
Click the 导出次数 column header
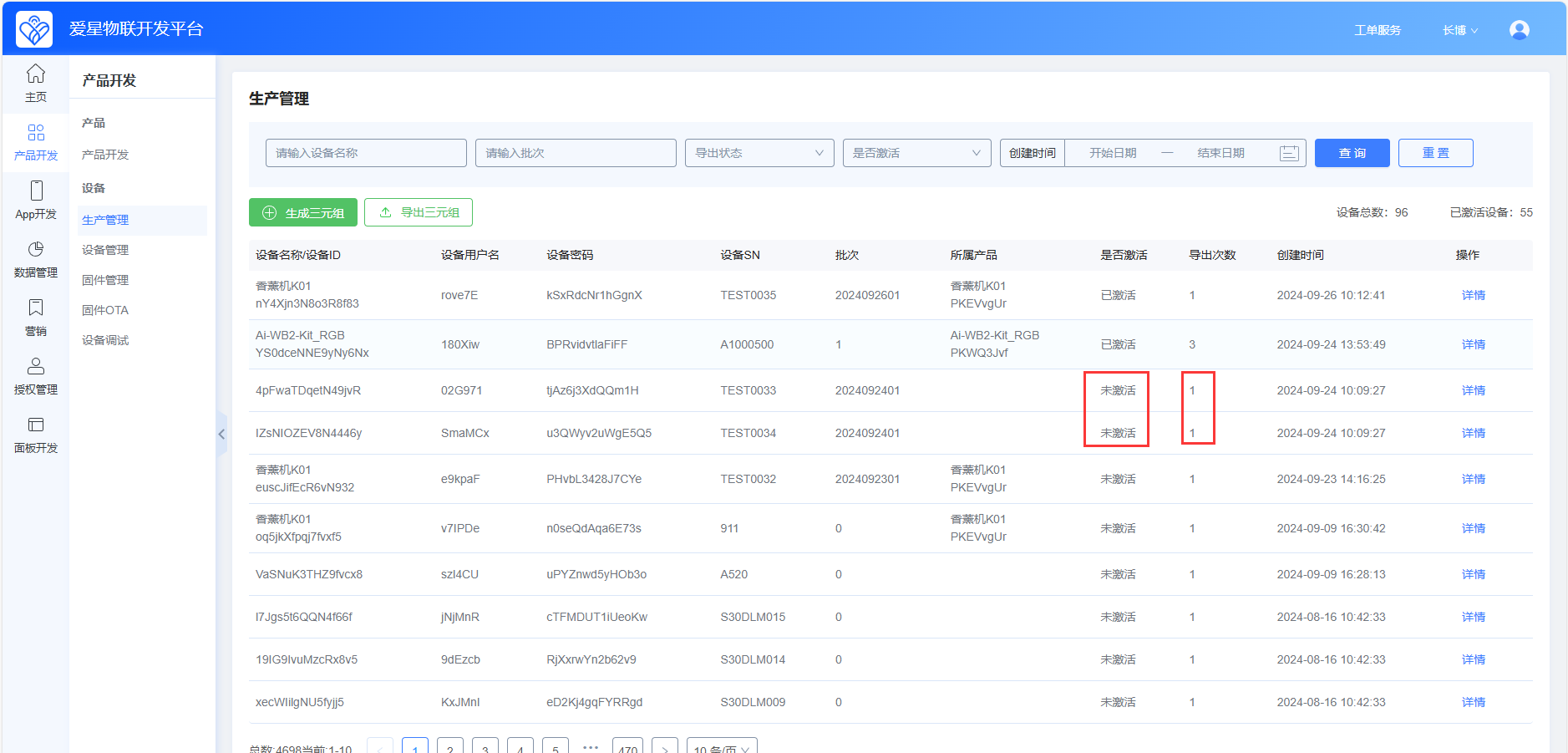(x=1212, y=255)
